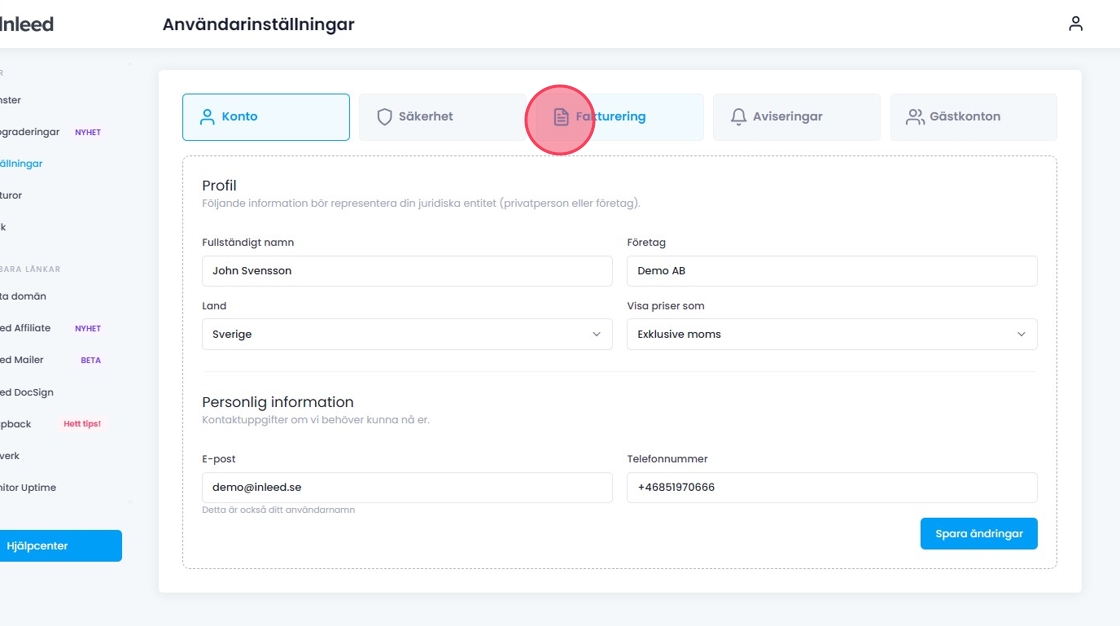Focus the Företag input with Demo AB
The height and width of the screenshot is (626, 1120).
point(831,271)
